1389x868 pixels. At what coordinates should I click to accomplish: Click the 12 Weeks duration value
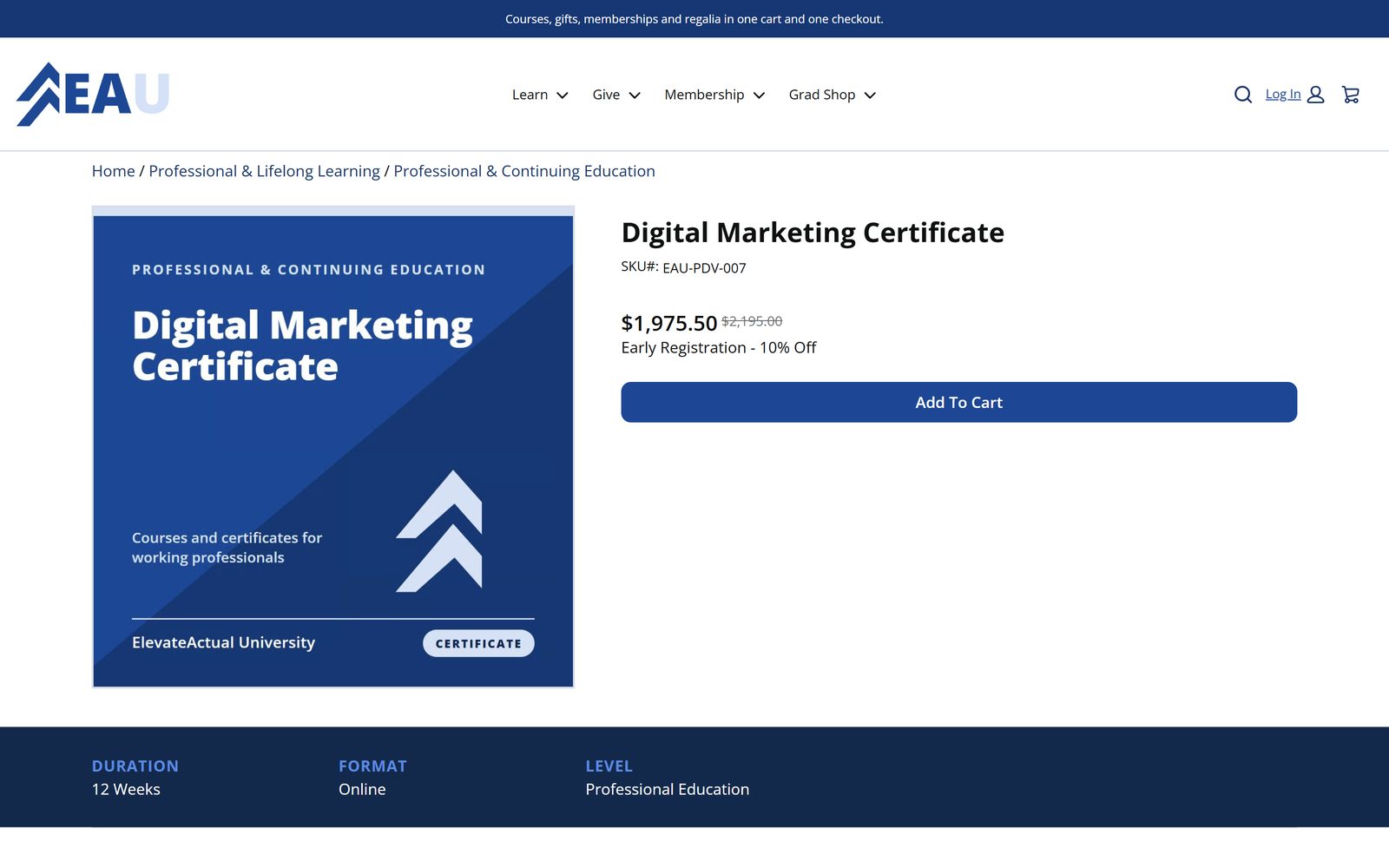click(x=126, y=789)
